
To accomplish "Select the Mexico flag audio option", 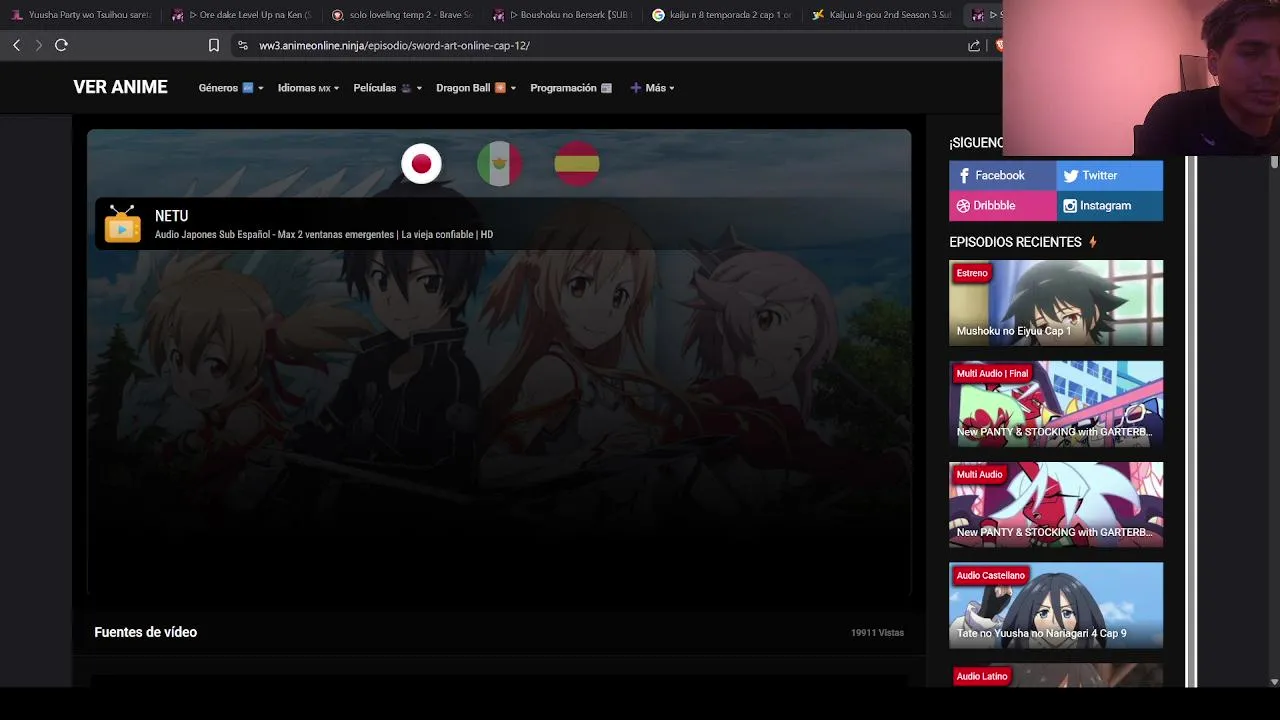I will pos(499,164).
